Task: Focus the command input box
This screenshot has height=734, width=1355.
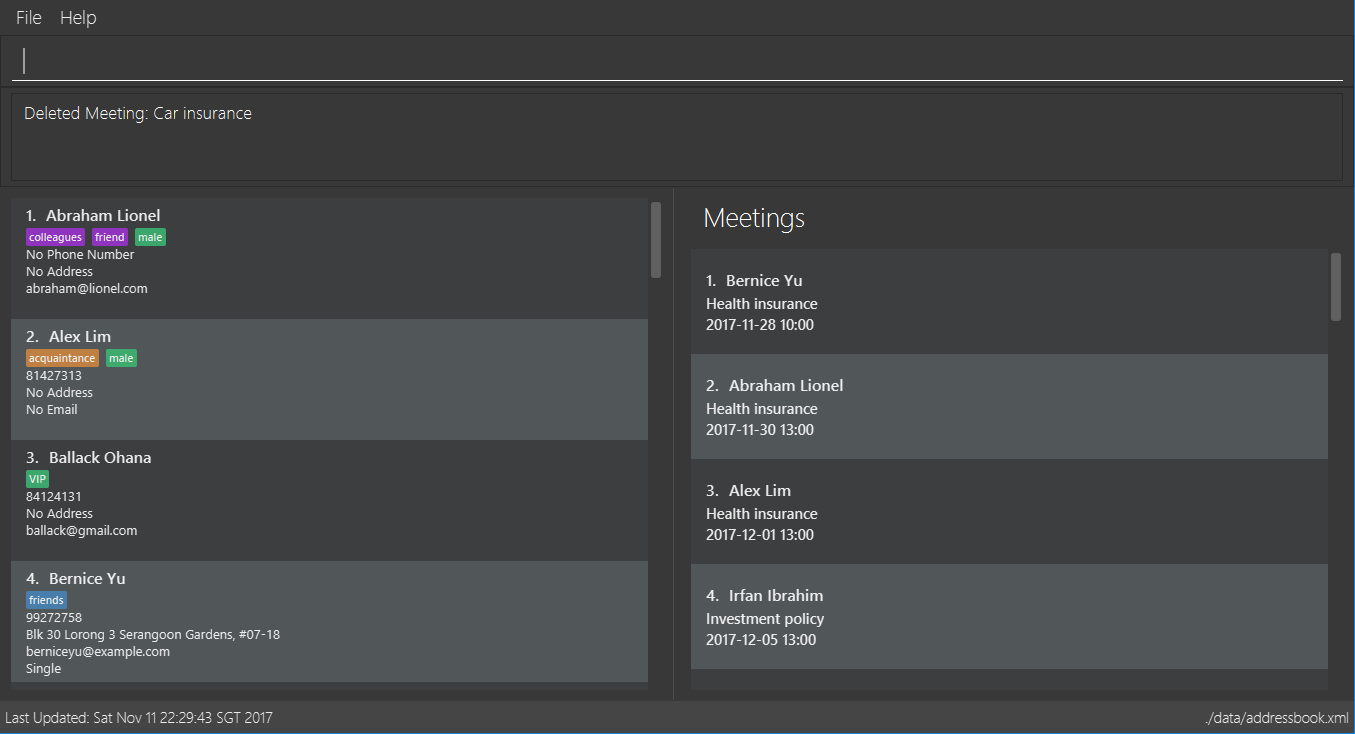Action: (677, 61)
